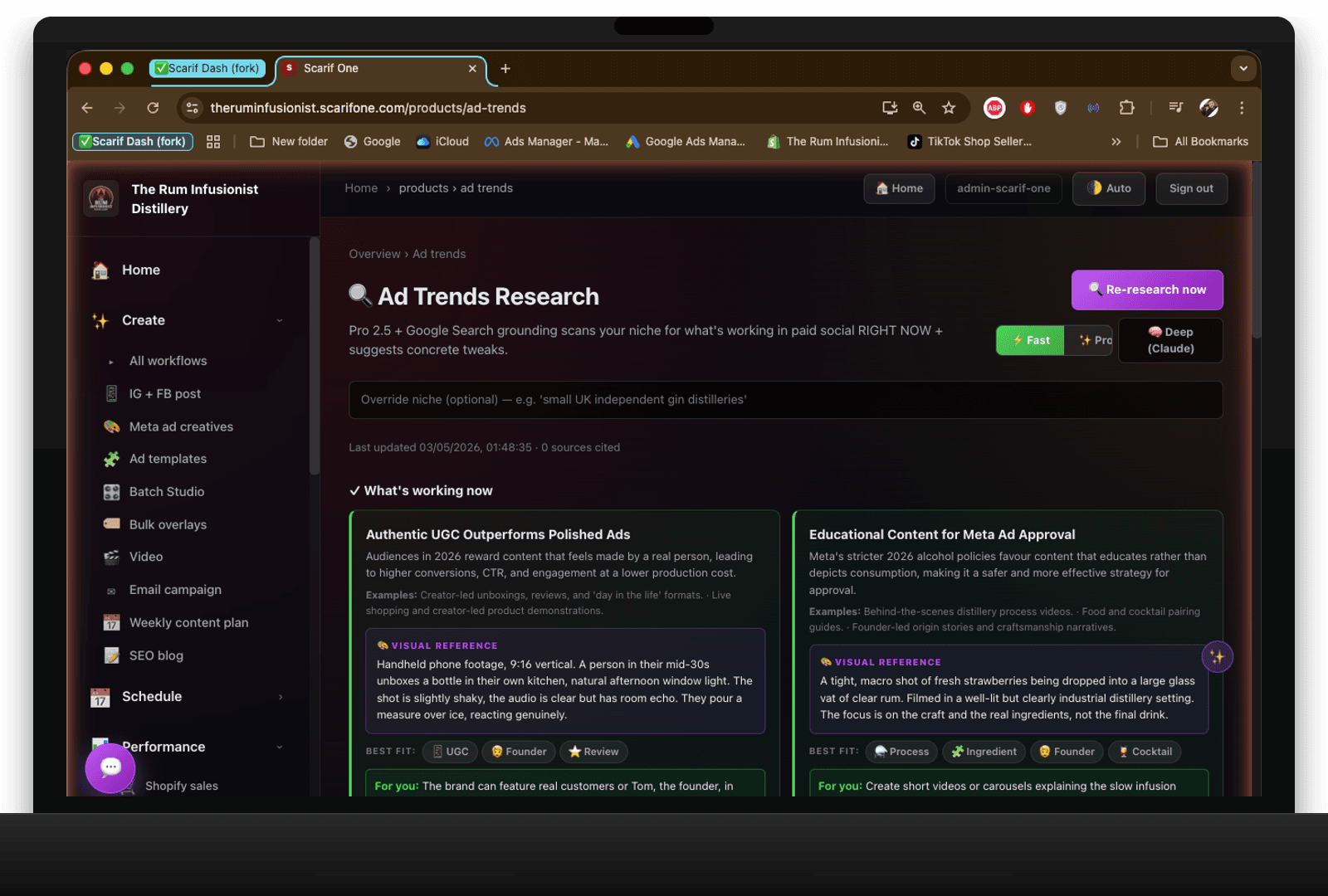This screenshot has width=1328, height=896.
Task: Reload the page with refresh icon
Action: (153, 108)
